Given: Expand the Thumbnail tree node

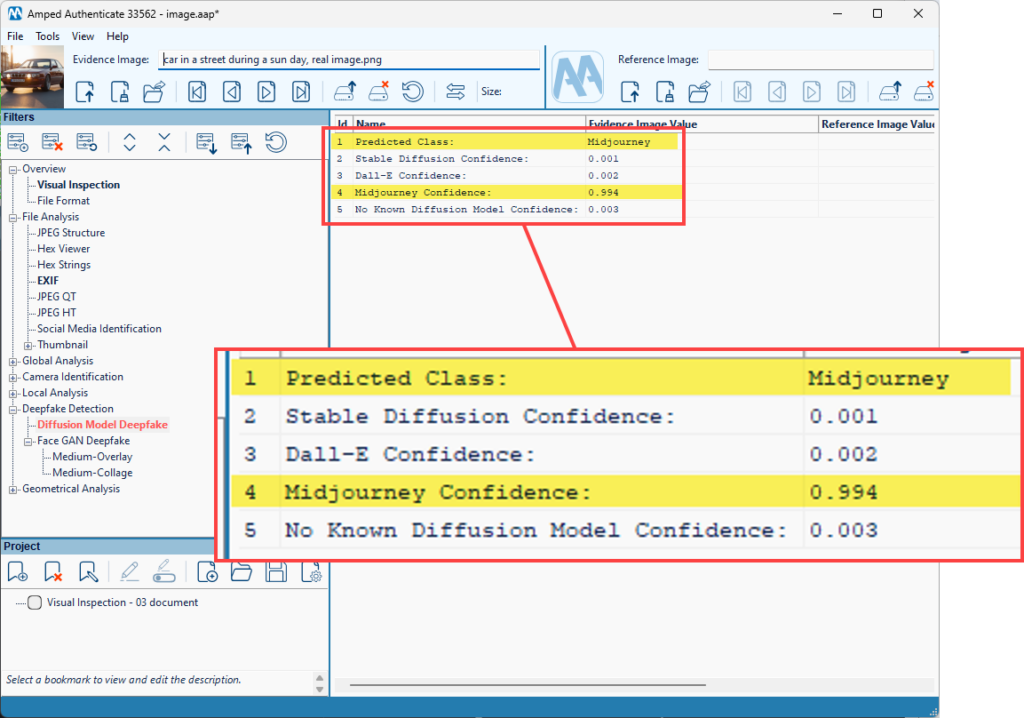Looking at the screenshot, I should 28,346.
